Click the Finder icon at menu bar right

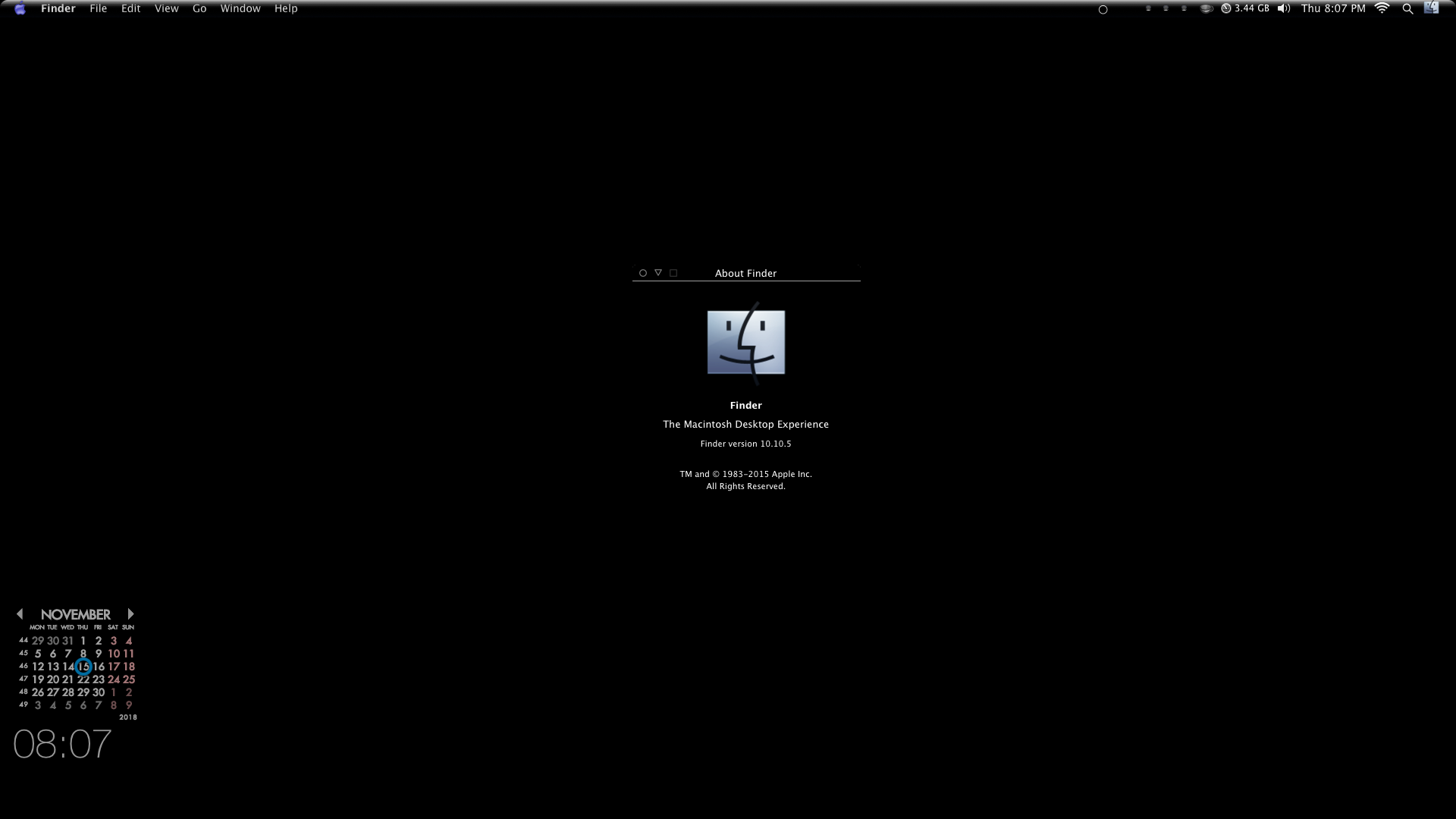[x=1431, y=8]
